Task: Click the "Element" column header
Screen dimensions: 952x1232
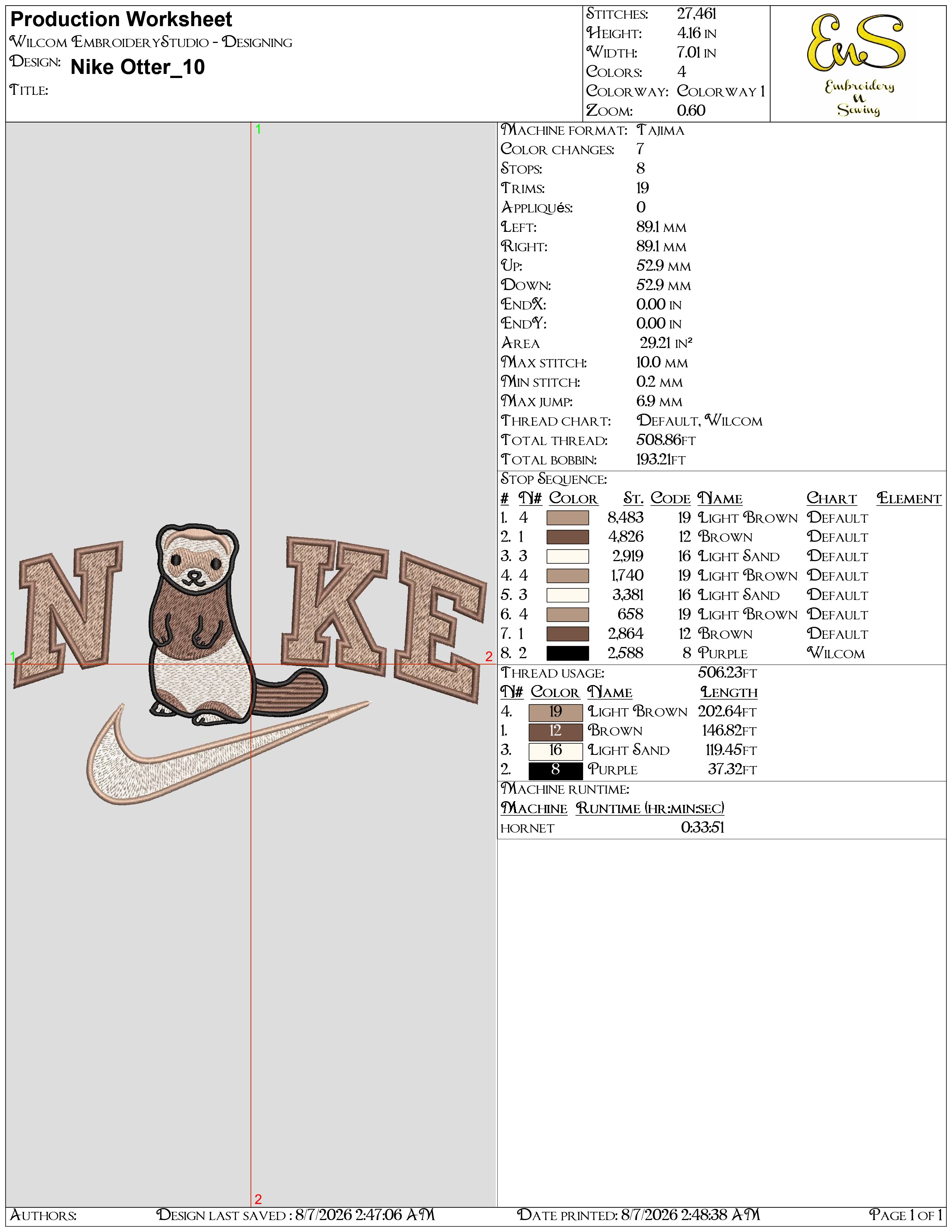Action: (909, 499)
